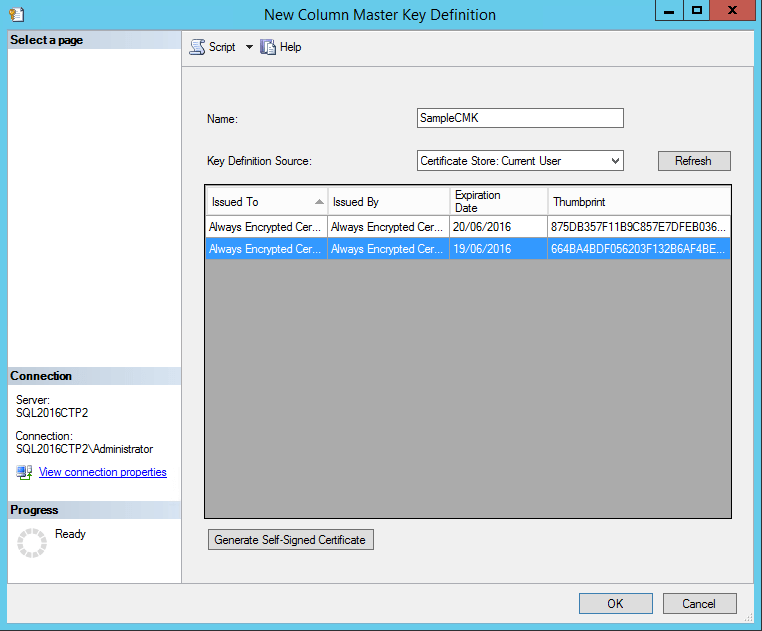Maximize the dialog window

(696, 11)
